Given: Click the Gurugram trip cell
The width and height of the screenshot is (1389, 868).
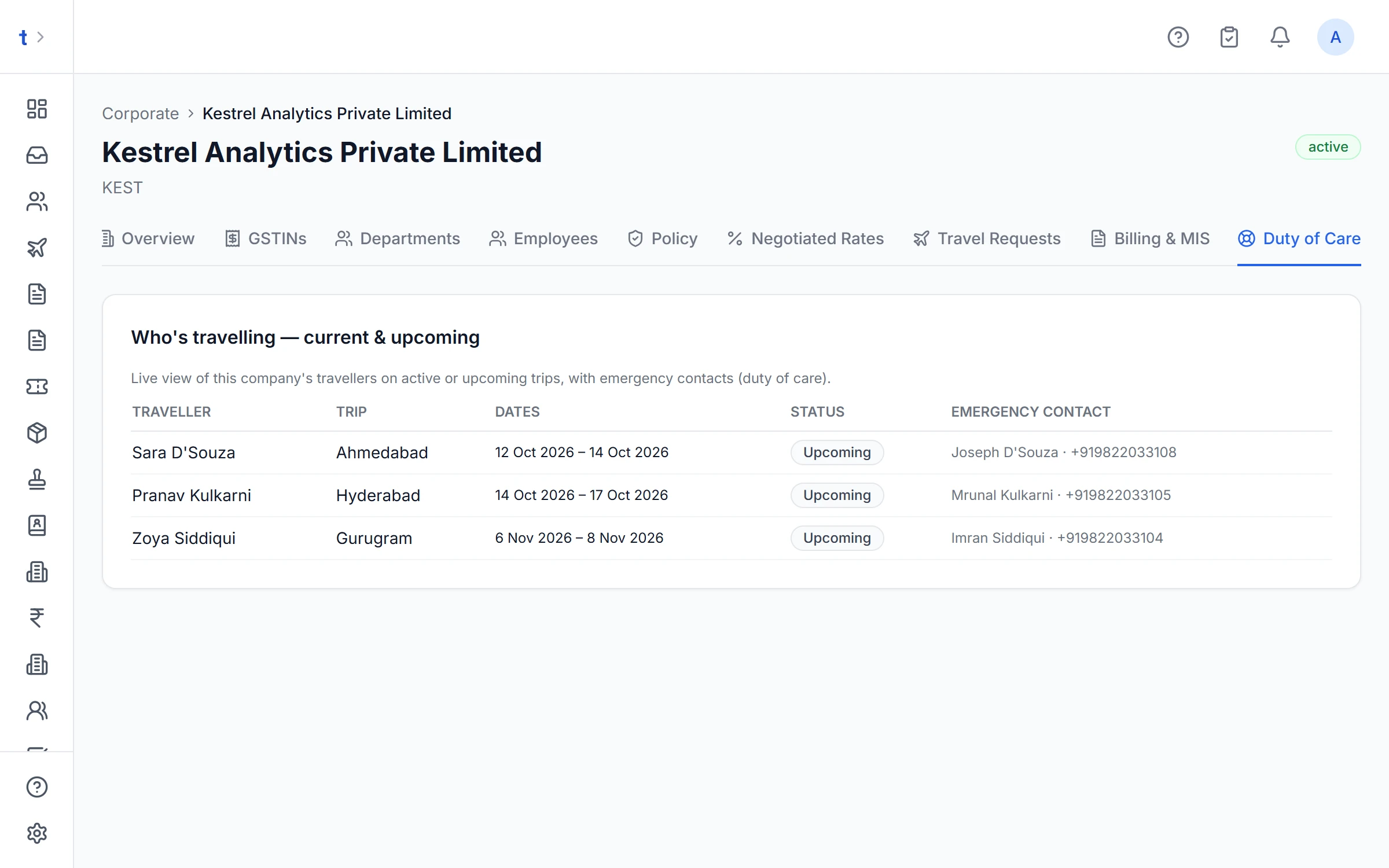Looking at the screenshot, I should (374, 538).
